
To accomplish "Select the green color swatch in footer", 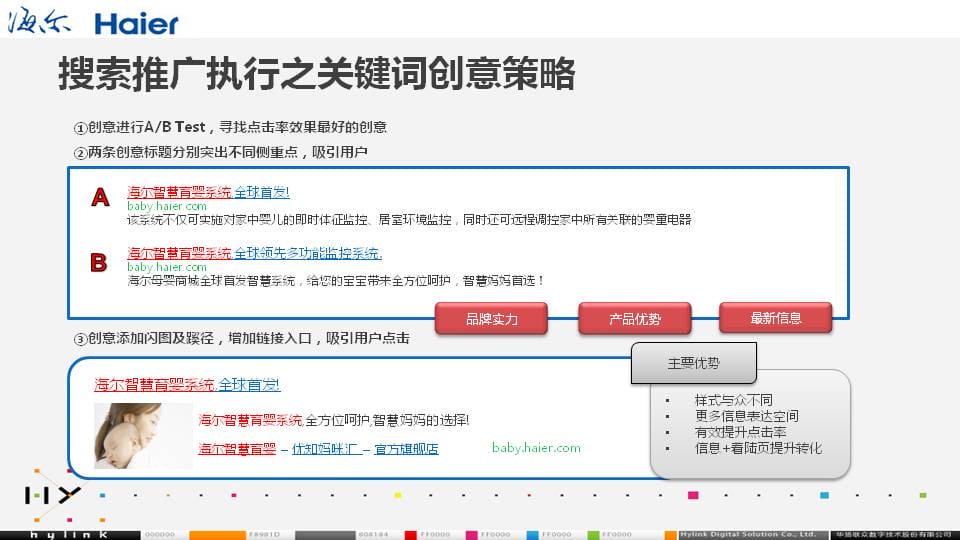I will tap(593, 535).
